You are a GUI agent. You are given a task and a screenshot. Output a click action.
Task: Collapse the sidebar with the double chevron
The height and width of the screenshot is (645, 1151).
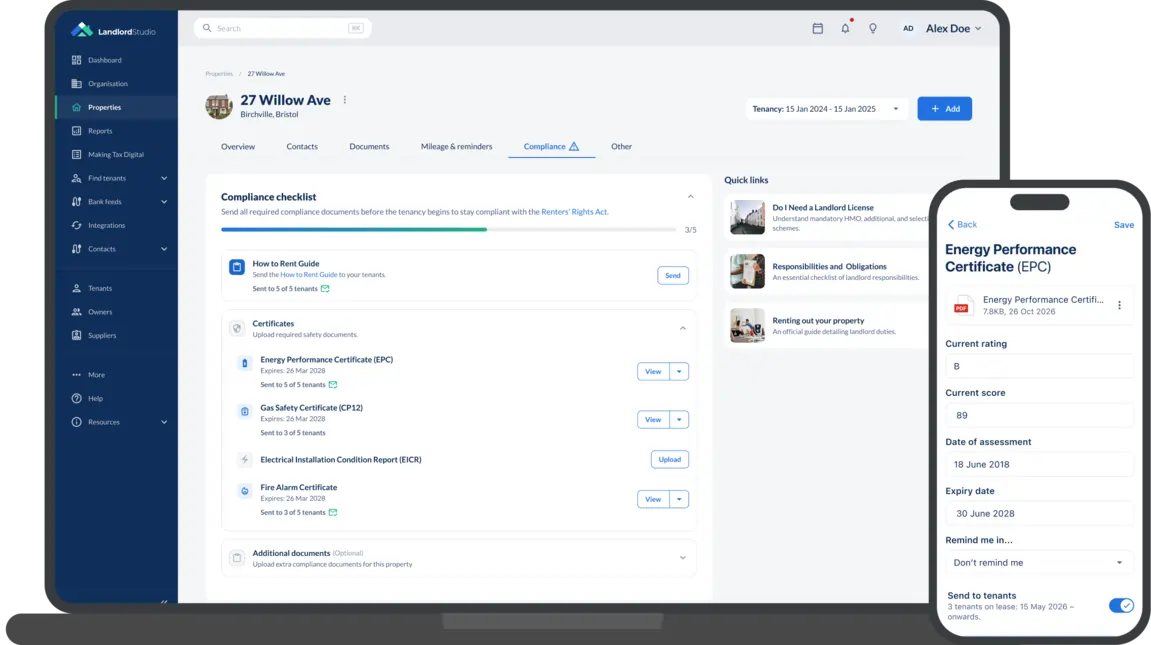tap(164, 602)
